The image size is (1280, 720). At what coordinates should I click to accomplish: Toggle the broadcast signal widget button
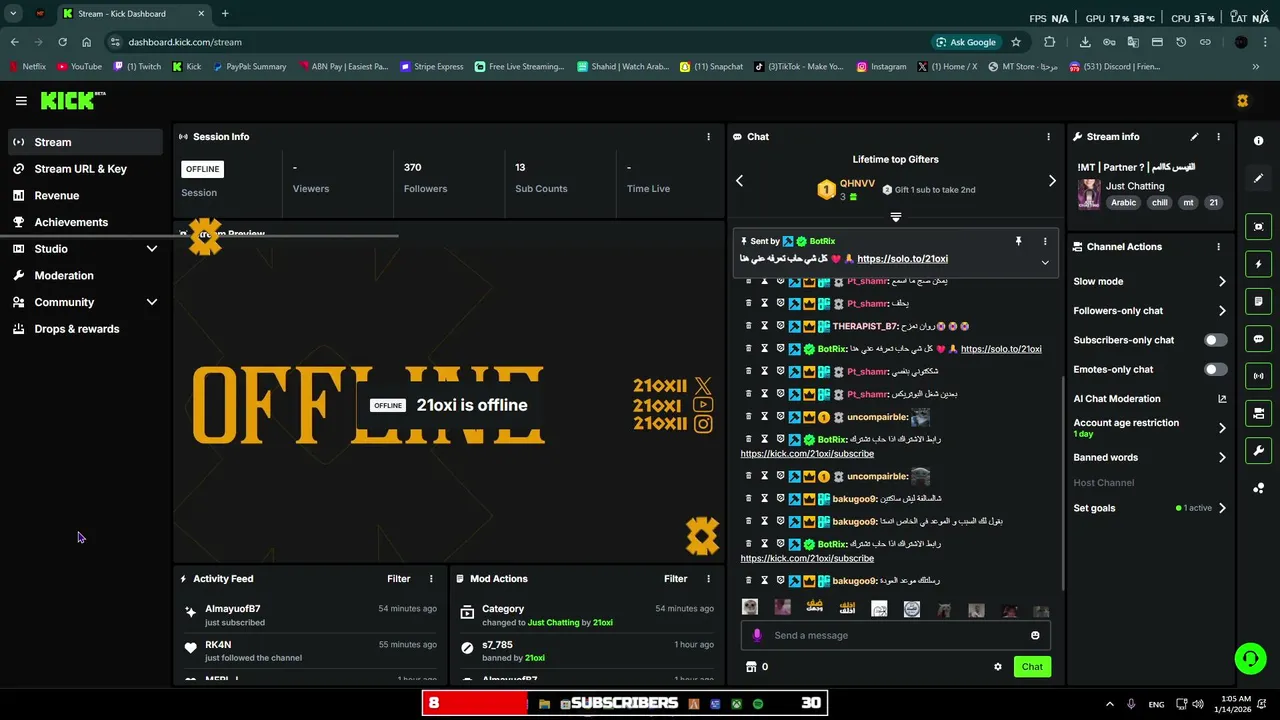point(1258,376)
